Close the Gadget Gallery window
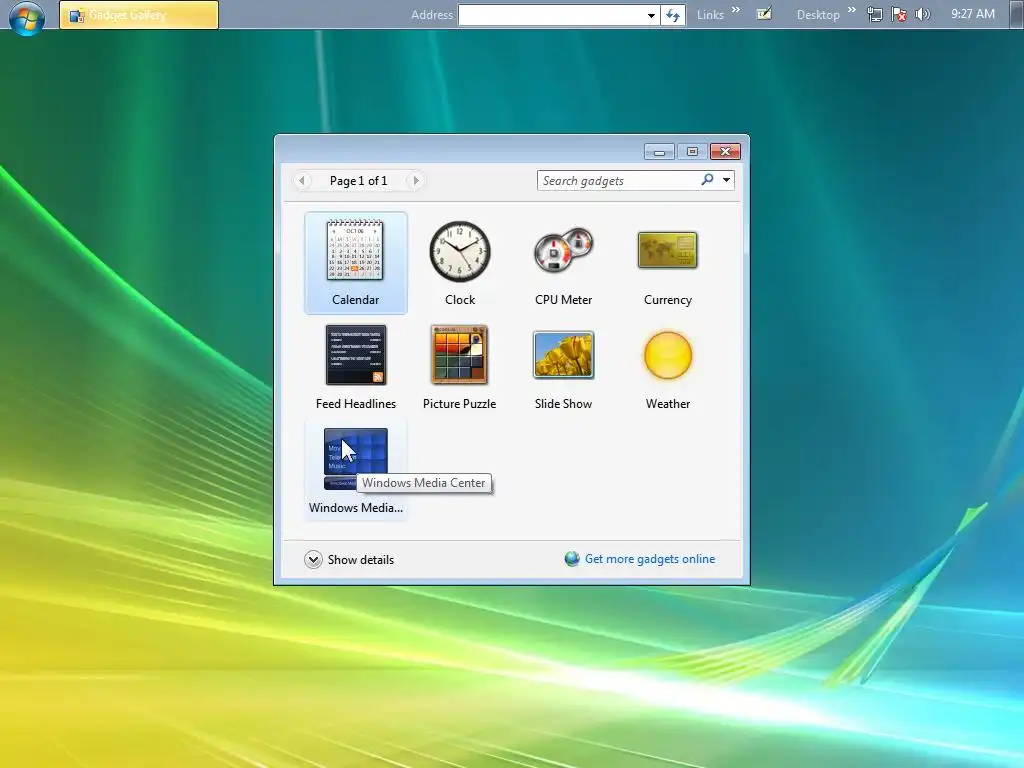1024x768 pixels. [725, 152]
